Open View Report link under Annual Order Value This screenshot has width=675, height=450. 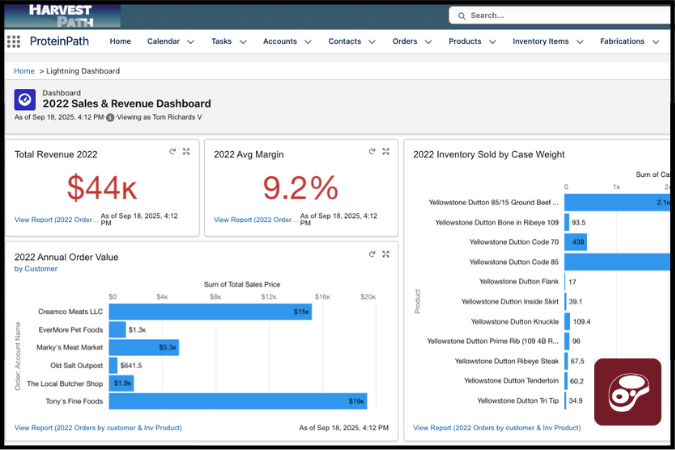[x=98, y=428]
